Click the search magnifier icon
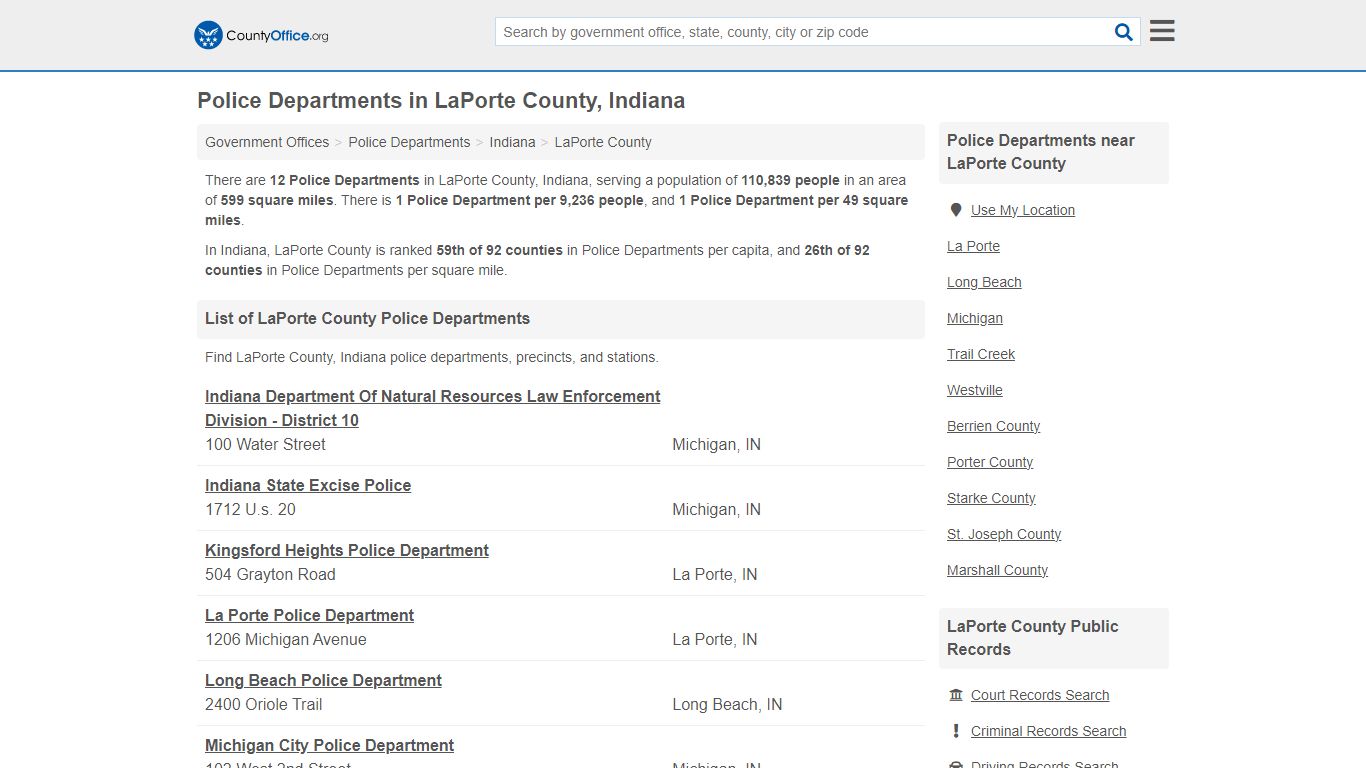 (1124, 32)
